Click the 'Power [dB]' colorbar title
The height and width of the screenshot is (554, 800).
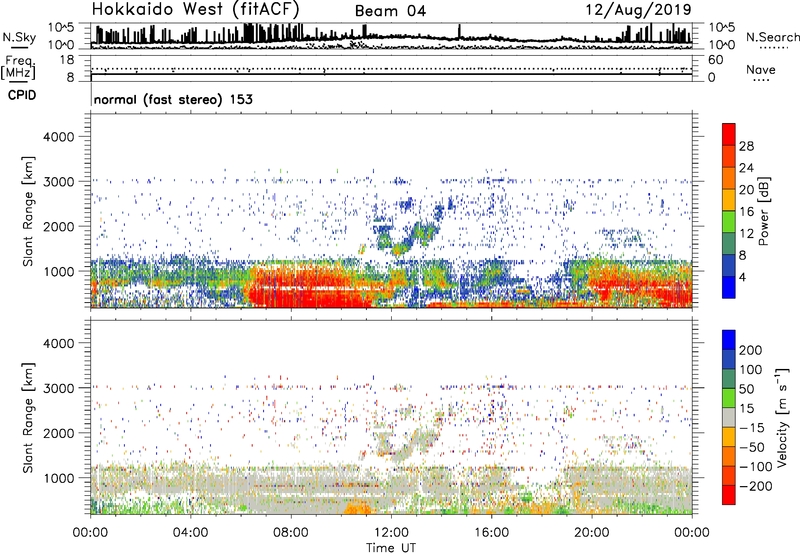pyautogui.click(x=763, y=211)
